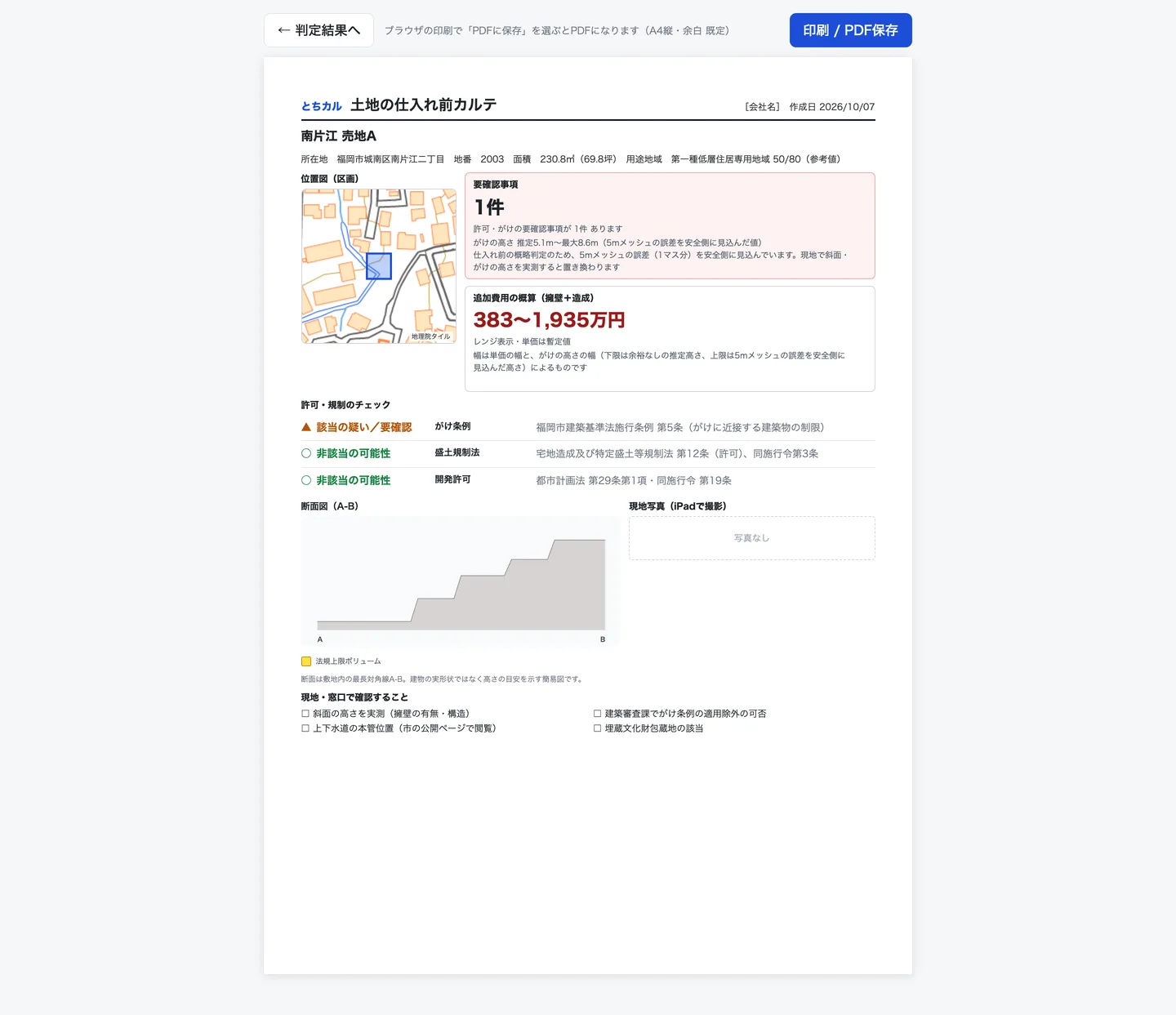Screen dimensions: 1176x1015
Task: Click the 1件 count in 要確認事項
Action: 489,207
